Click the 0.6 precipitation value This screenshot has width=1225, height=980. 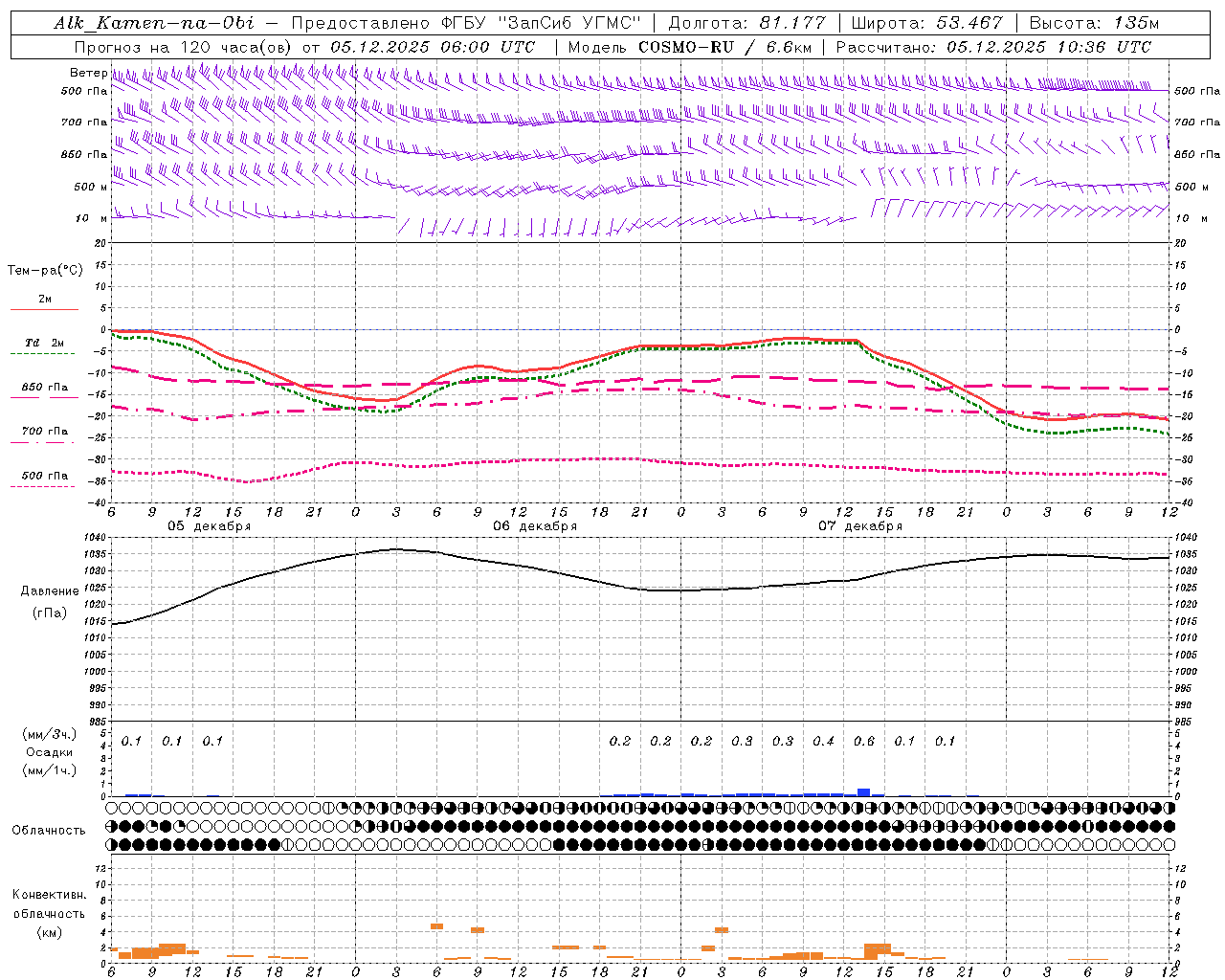[x=864, y=742]
